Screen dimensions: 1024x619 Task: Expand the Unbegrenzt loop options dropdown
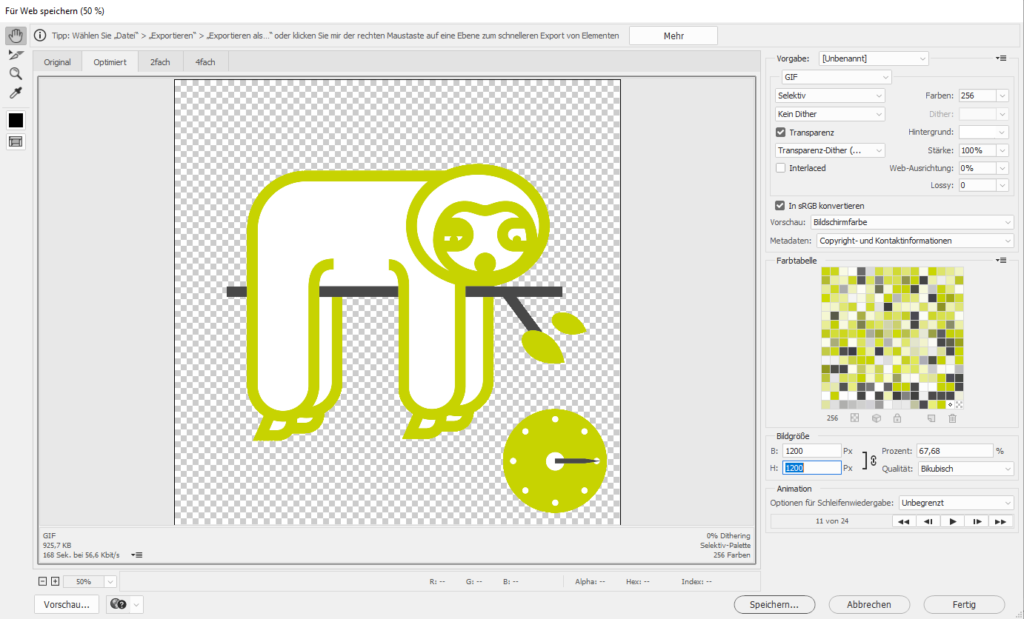956,503
